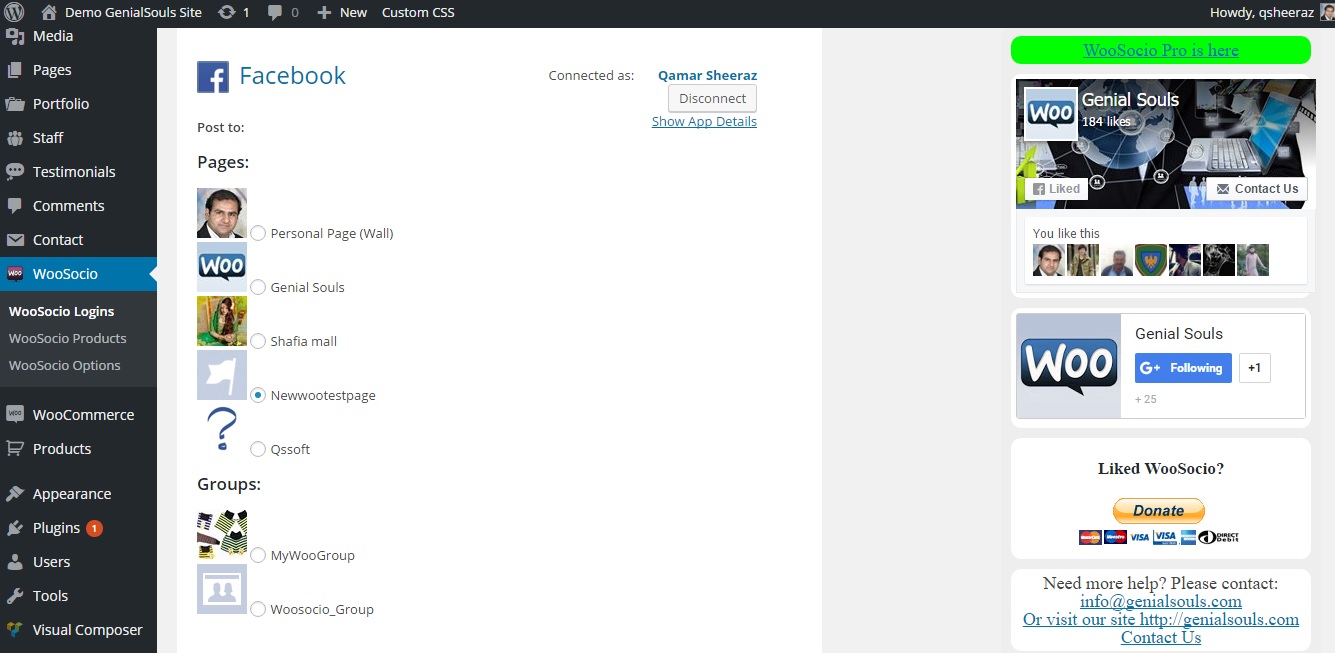Click the PayPal Donate button
Viewport: 1335px width, 653px height.
coord(1159,510)
